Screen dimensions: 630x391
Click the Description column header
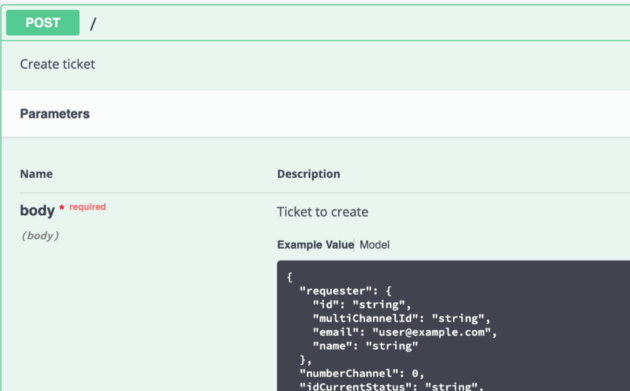309,174
